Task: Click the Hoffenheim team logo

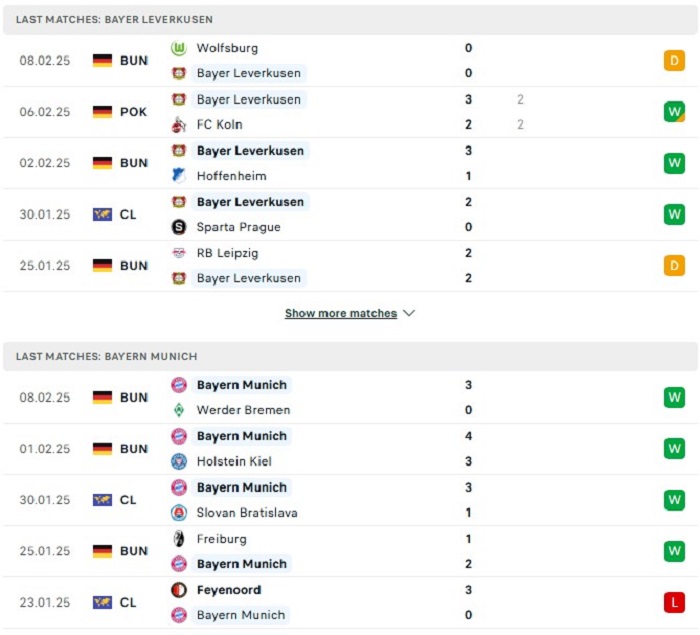Action: (x=179, y=176)
